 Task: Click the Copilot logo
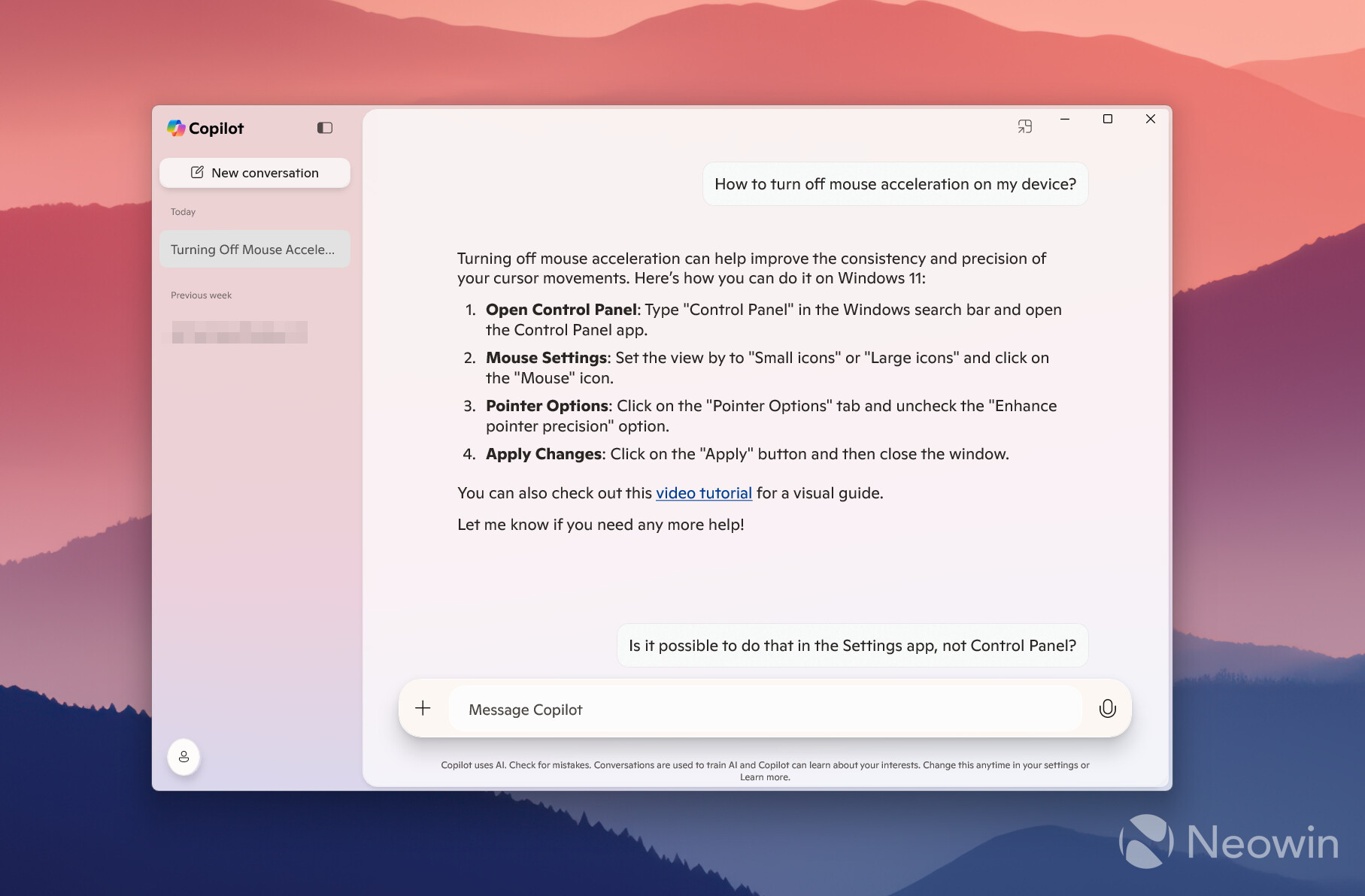click(x=205, y=129)
